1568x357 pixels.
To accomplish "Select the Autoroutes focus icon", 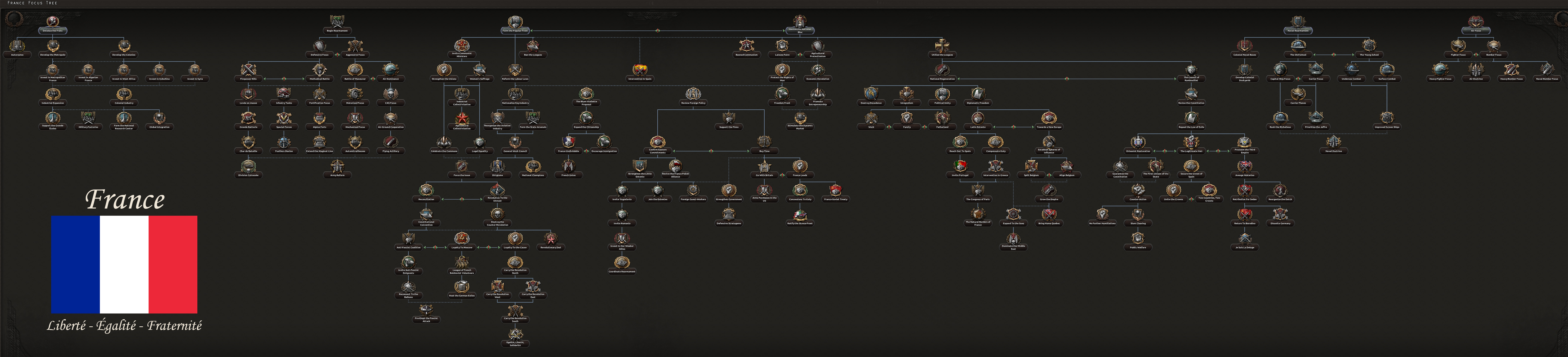I will coord(17,46).
